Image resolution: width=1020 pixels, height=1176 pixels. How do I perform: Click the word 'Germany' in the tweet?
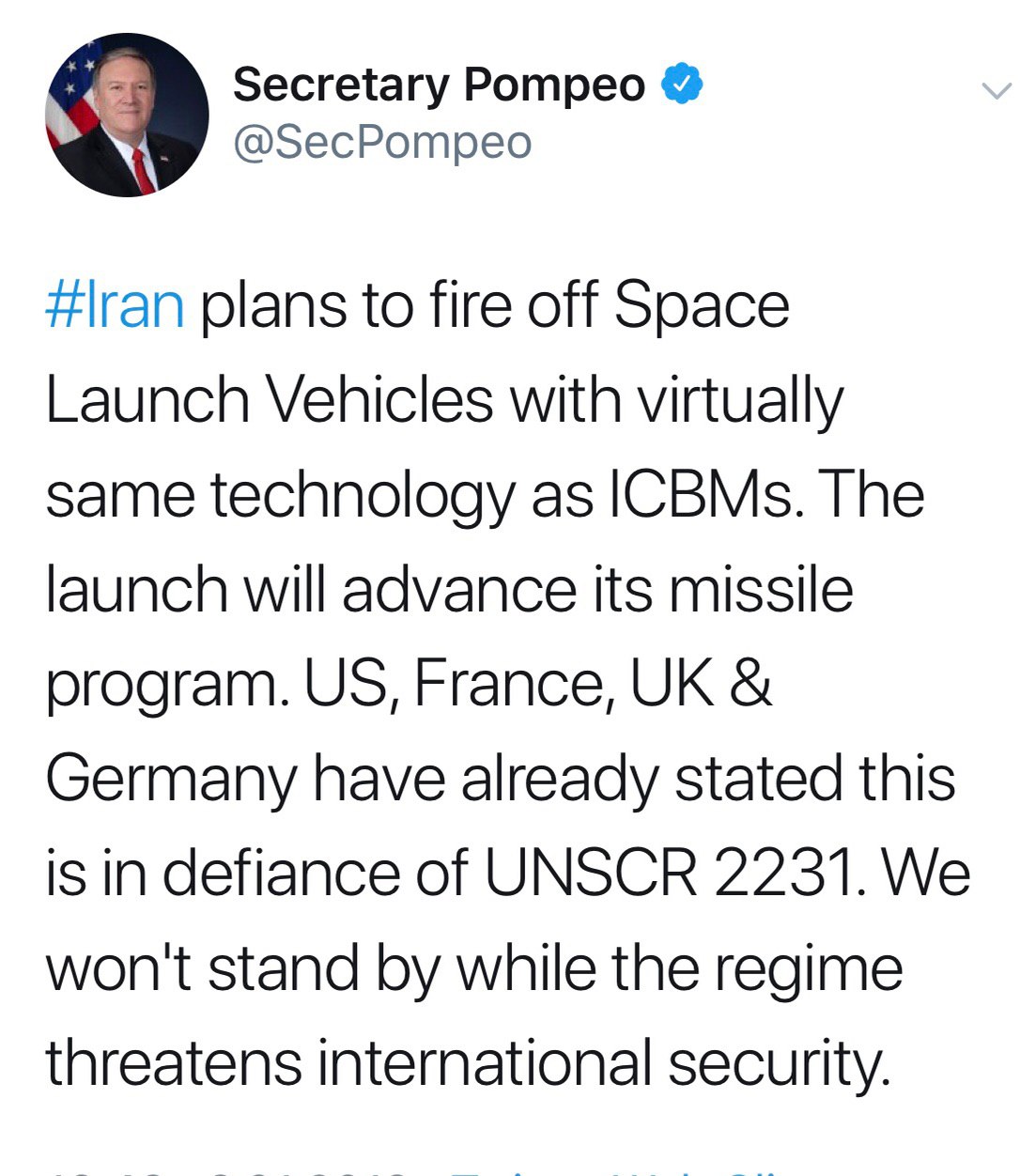click(171, 779)
